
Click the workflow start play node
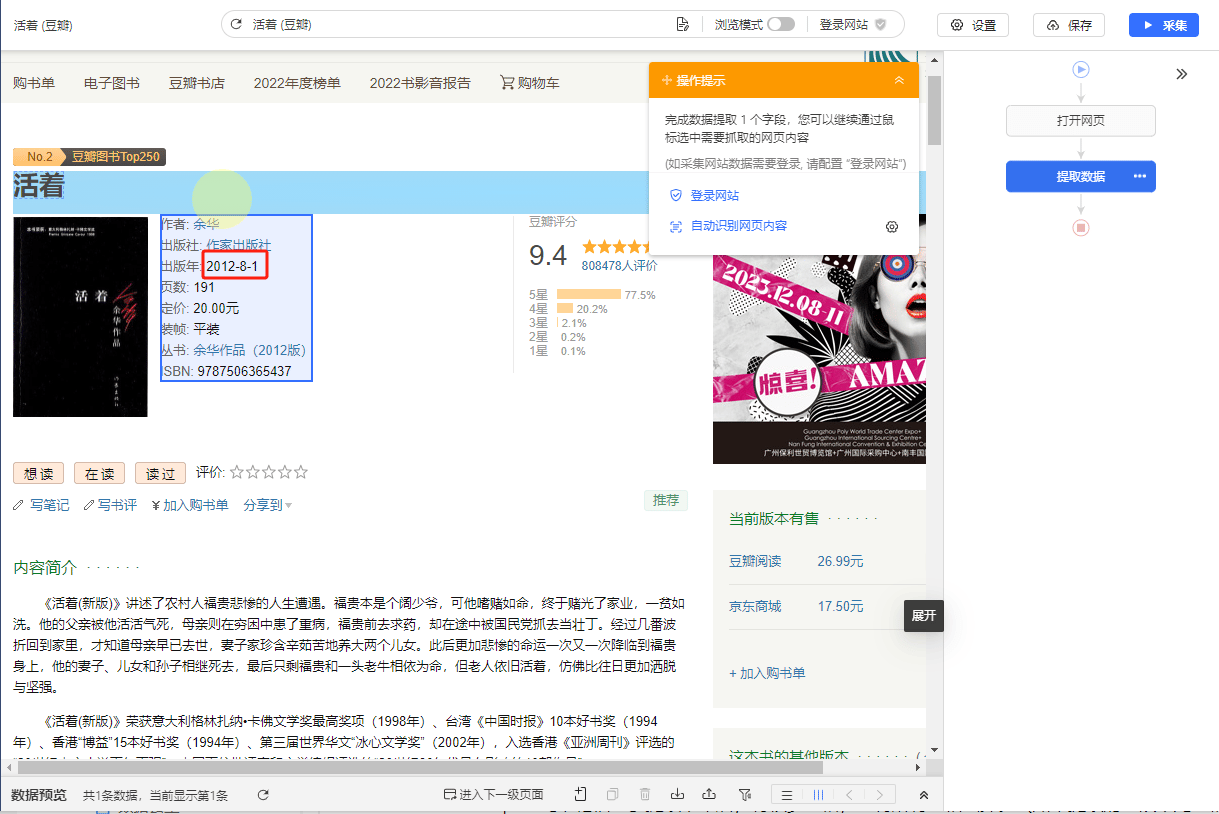[x=1081, y=69]
